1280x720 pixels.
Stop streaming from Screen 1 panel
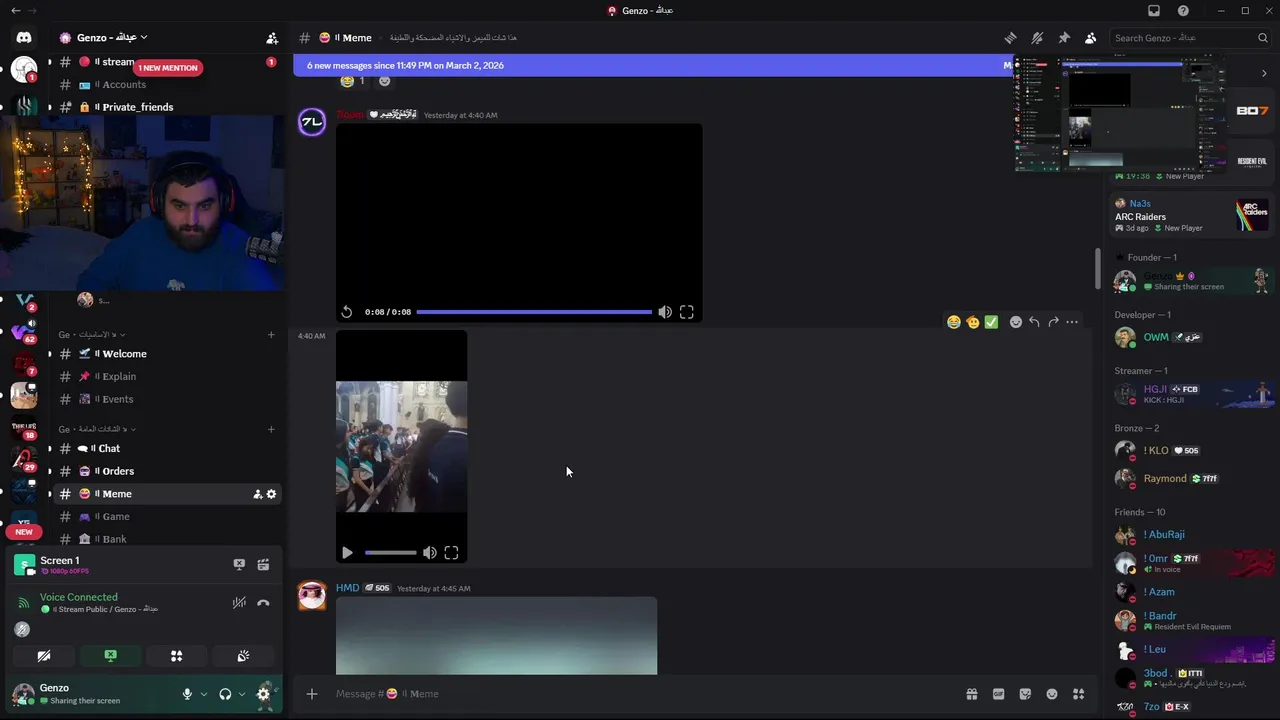click(239, 565)
